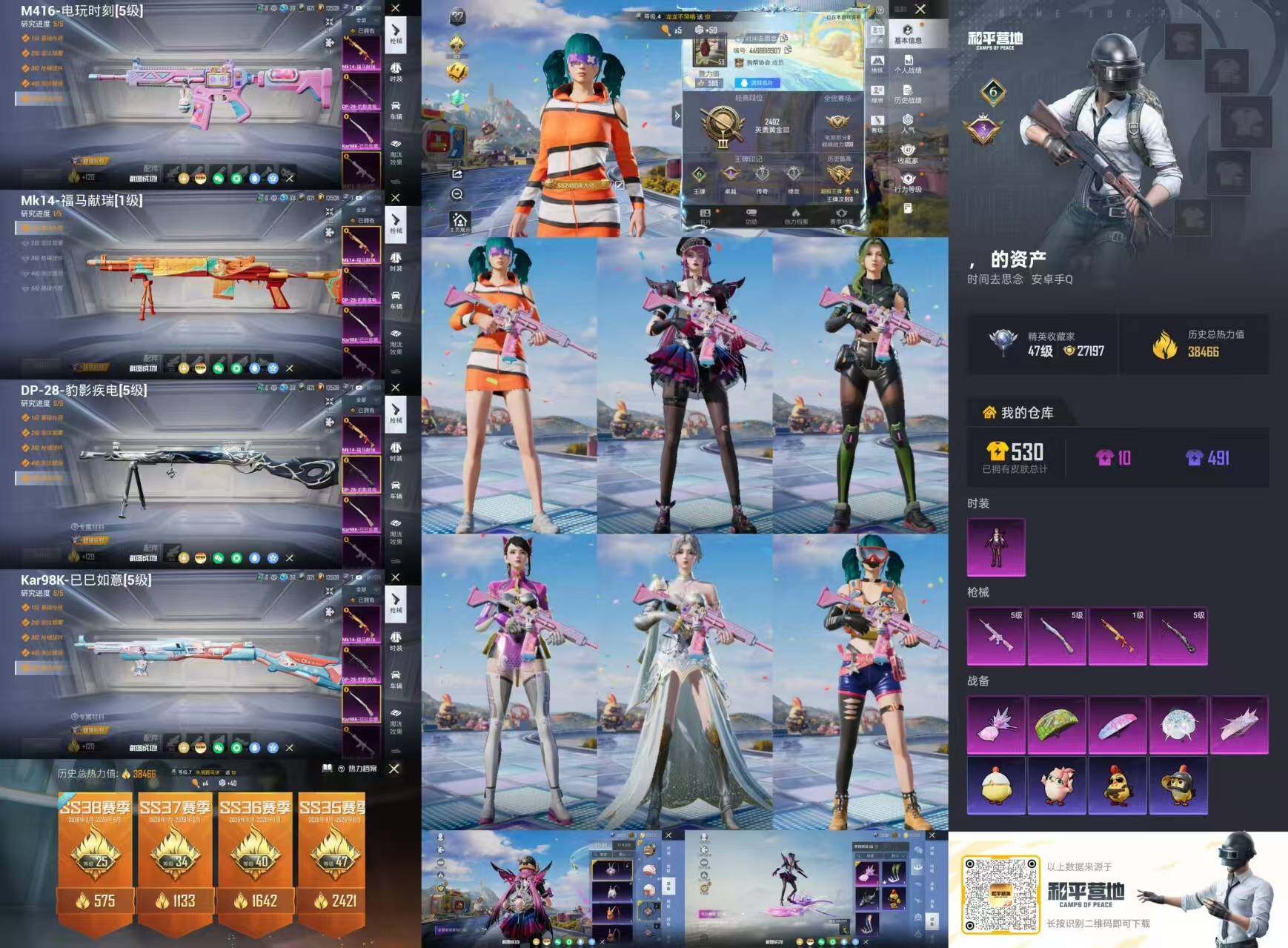1288x948 pixels.
Task: Click the 热力档案 help question icon
Action: (342, 769)
